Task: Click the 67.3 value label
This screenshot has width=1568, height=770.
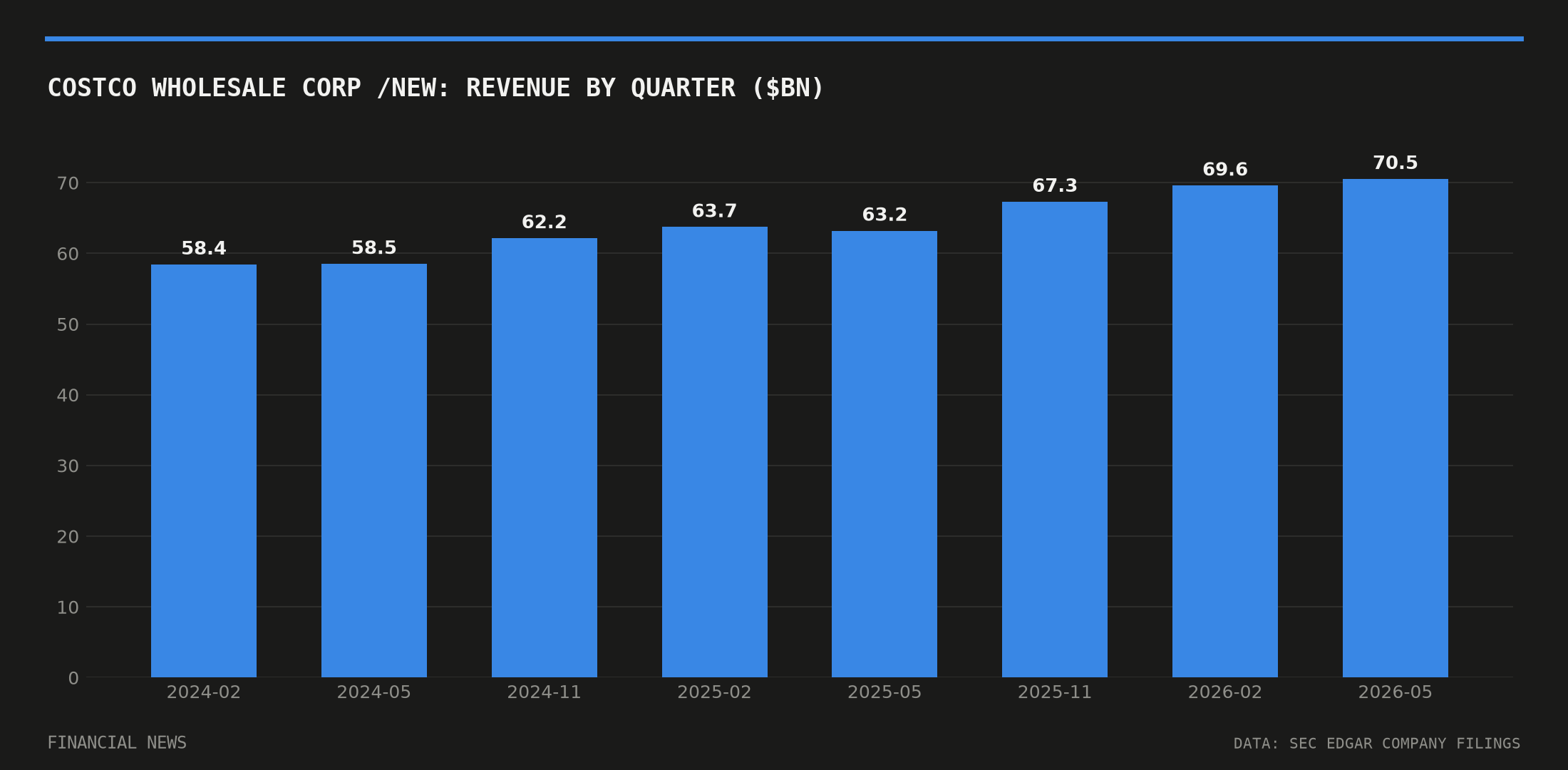Action: (x=1055, y=185)
